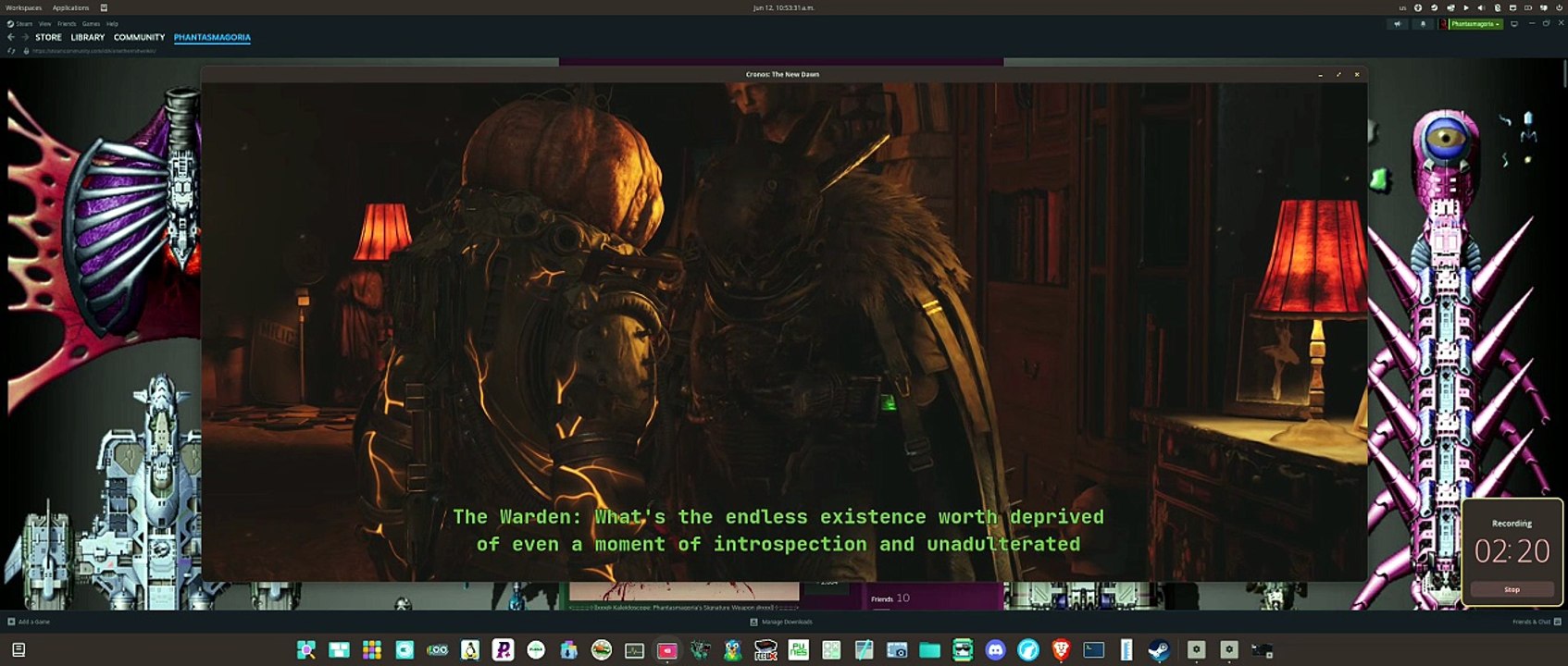Open the app grid dock icon
This screenshot has height=666, width=1568.
[x=372, y=650]
